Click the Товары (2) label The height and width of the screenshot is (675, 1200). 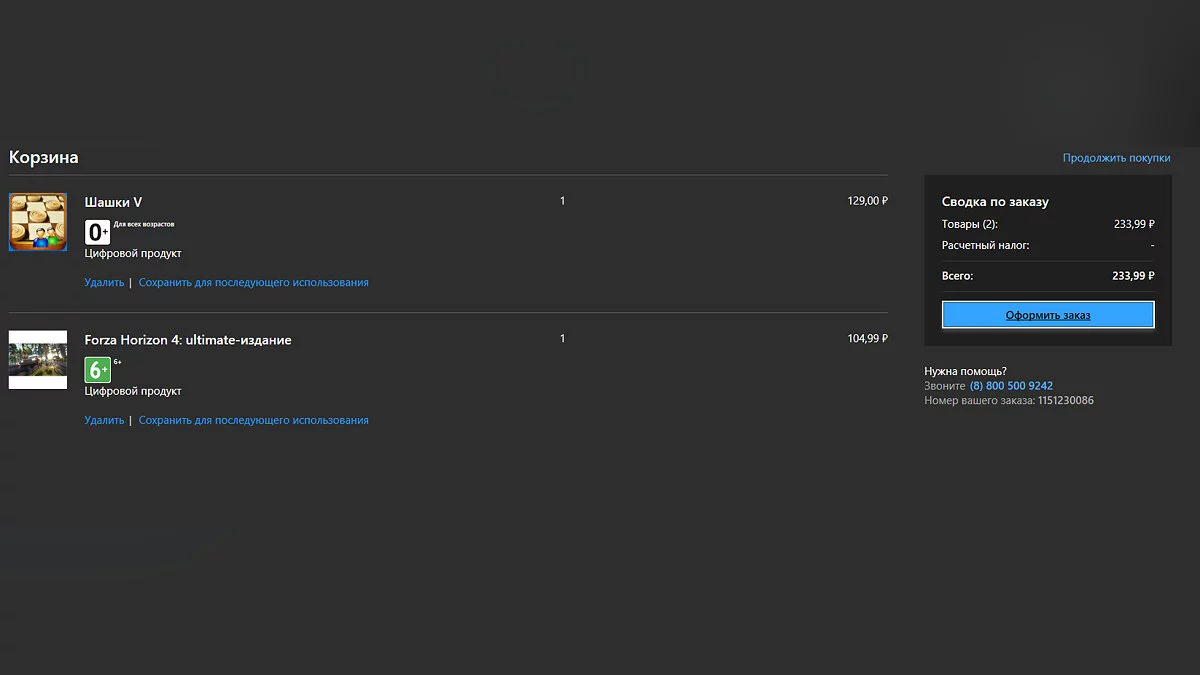[x=970, y=225]
